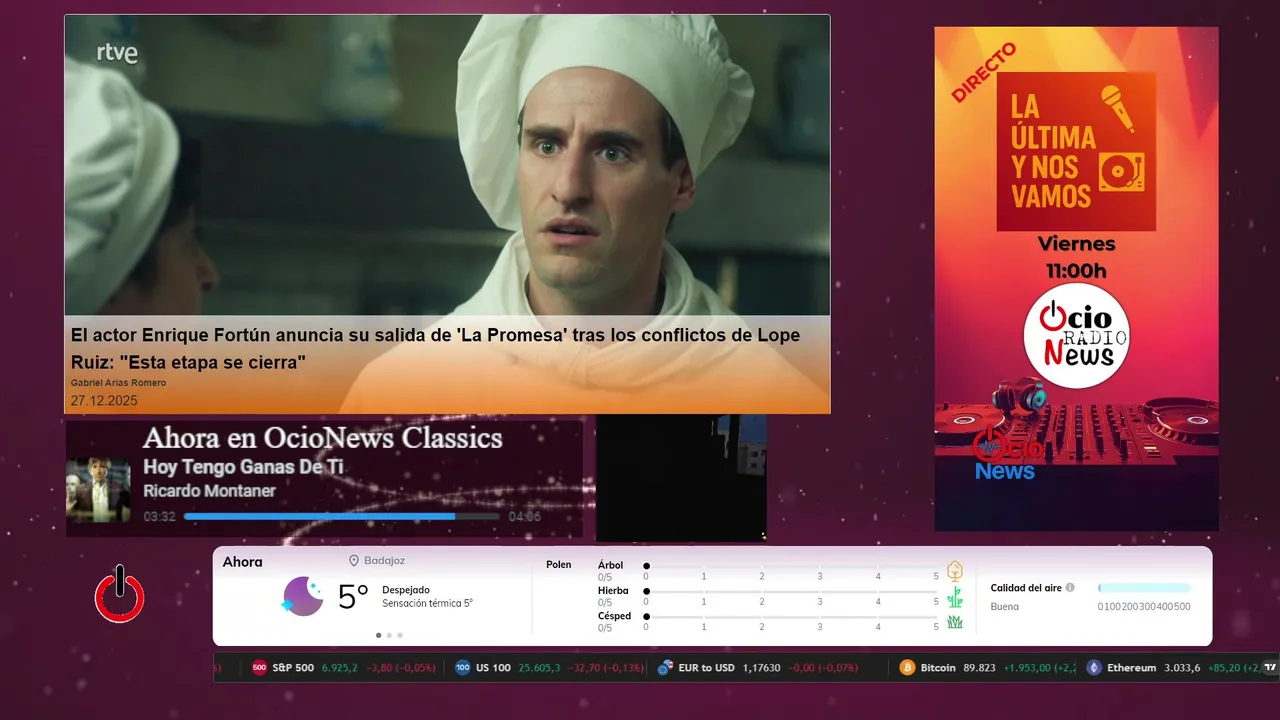Screen dimensions: 1280x720
Task: Click the rtve logo on video
Action: point(117,53)
